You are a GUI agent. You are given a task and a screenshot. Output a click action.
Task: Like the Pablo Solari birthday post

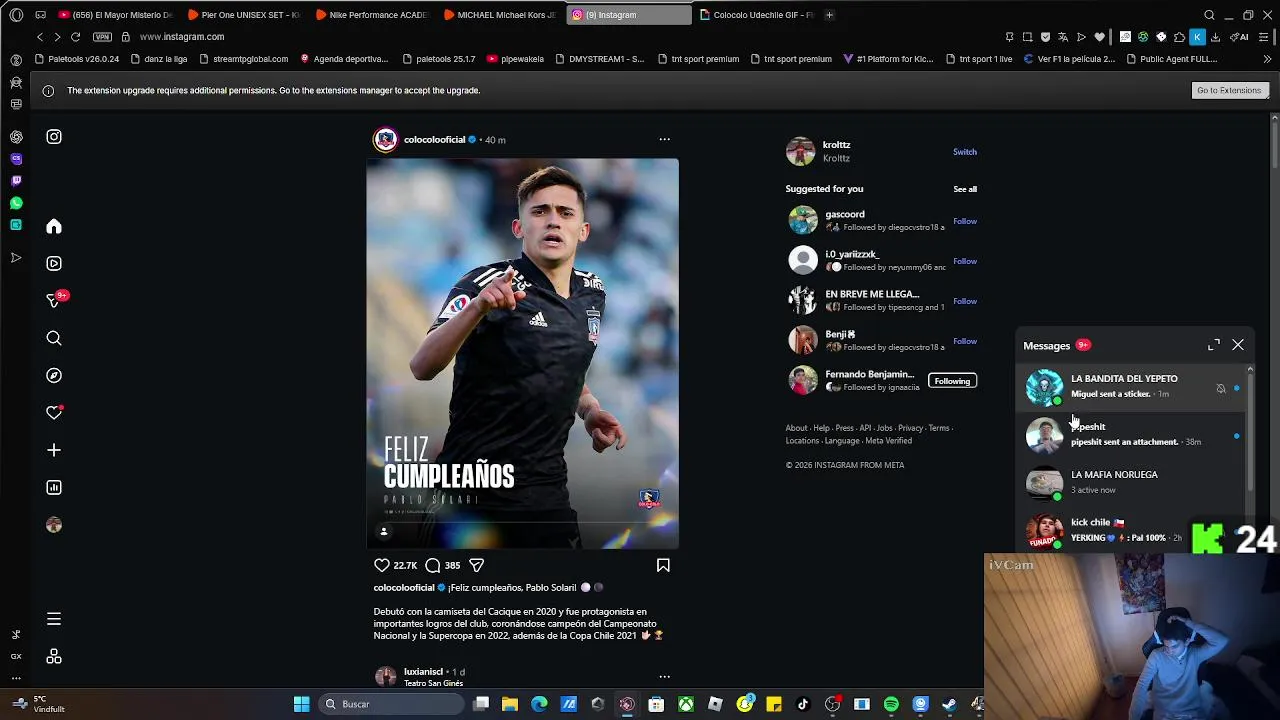(x=382, y=565)
